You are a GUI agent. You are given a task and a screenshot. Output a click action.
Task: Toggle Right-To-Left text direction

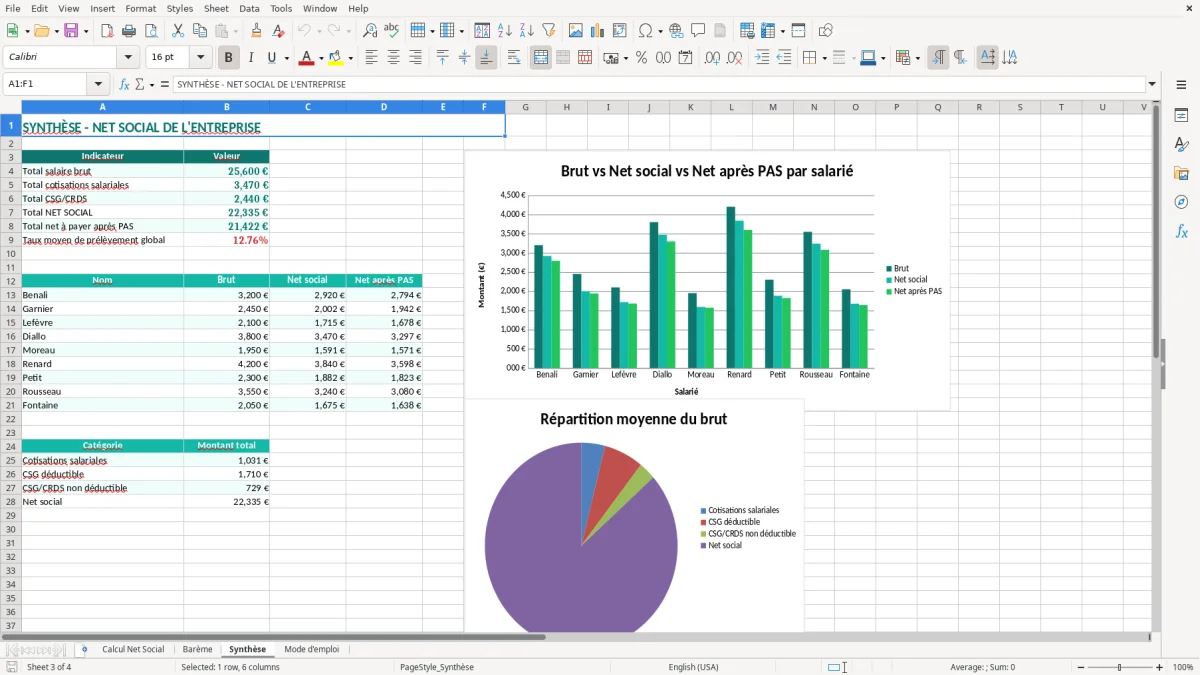[960, 58]
